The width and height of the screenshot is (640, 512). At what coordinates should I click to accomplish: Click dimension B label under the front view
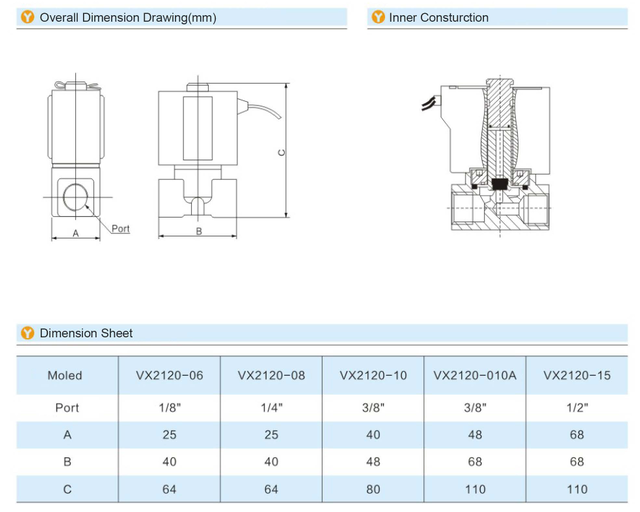click(x=199, y=231)
